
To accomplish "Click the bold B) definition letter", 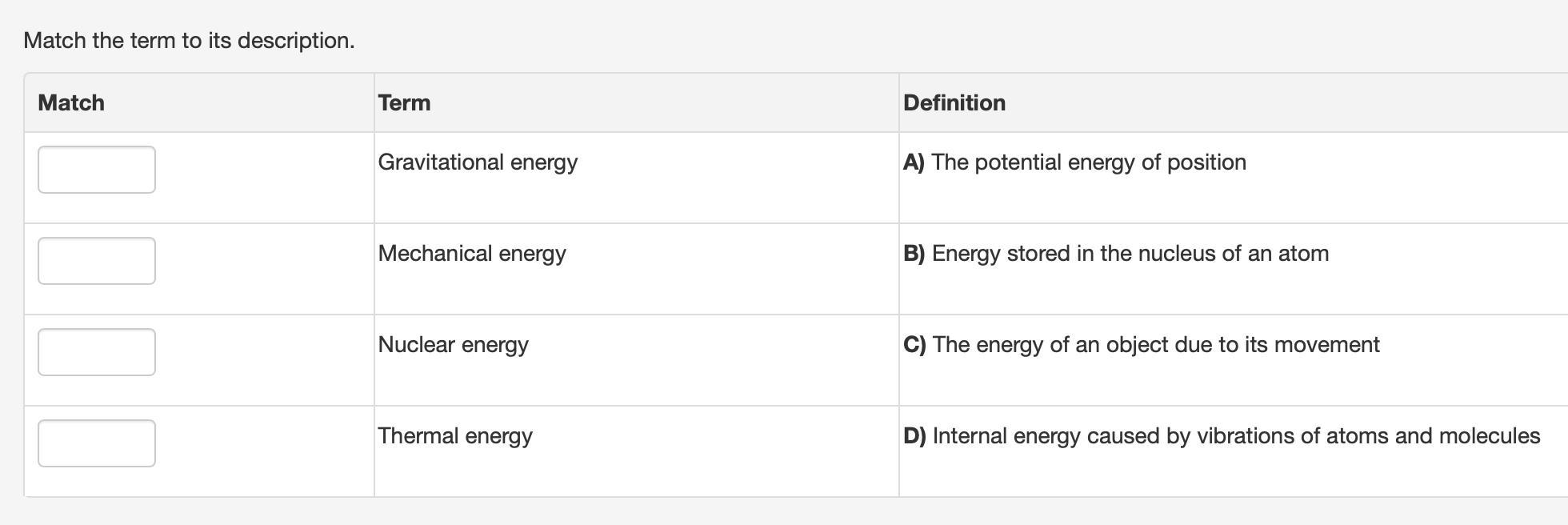I will pyautogui.click(x=914, y=254).
